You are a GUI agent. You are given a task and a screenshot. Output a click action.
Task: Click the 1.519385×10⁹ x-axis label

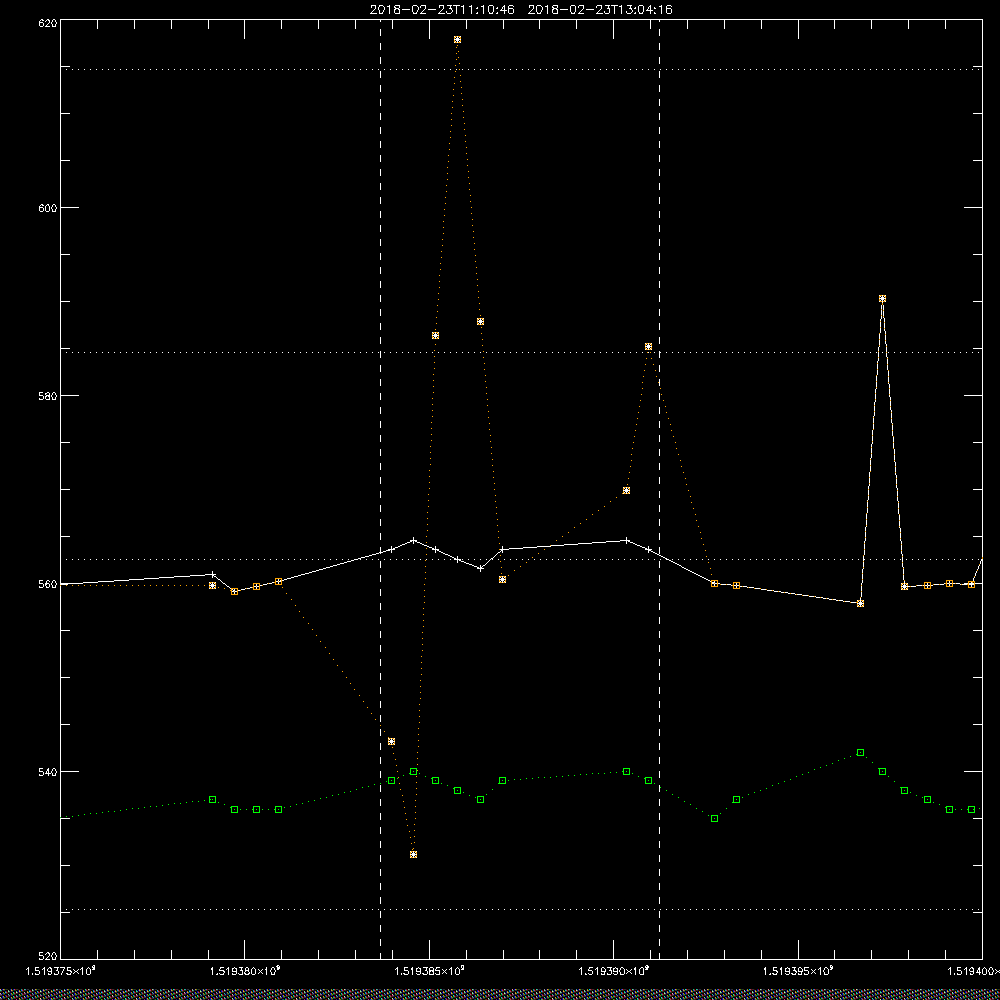429,971
